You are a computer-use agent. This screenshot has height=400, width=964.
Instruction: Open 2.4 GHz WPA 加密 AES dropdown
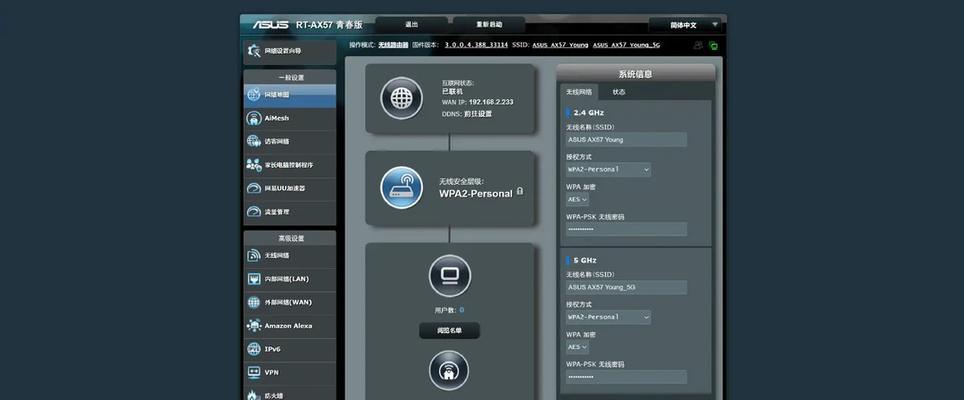click(x=577, y=199)
